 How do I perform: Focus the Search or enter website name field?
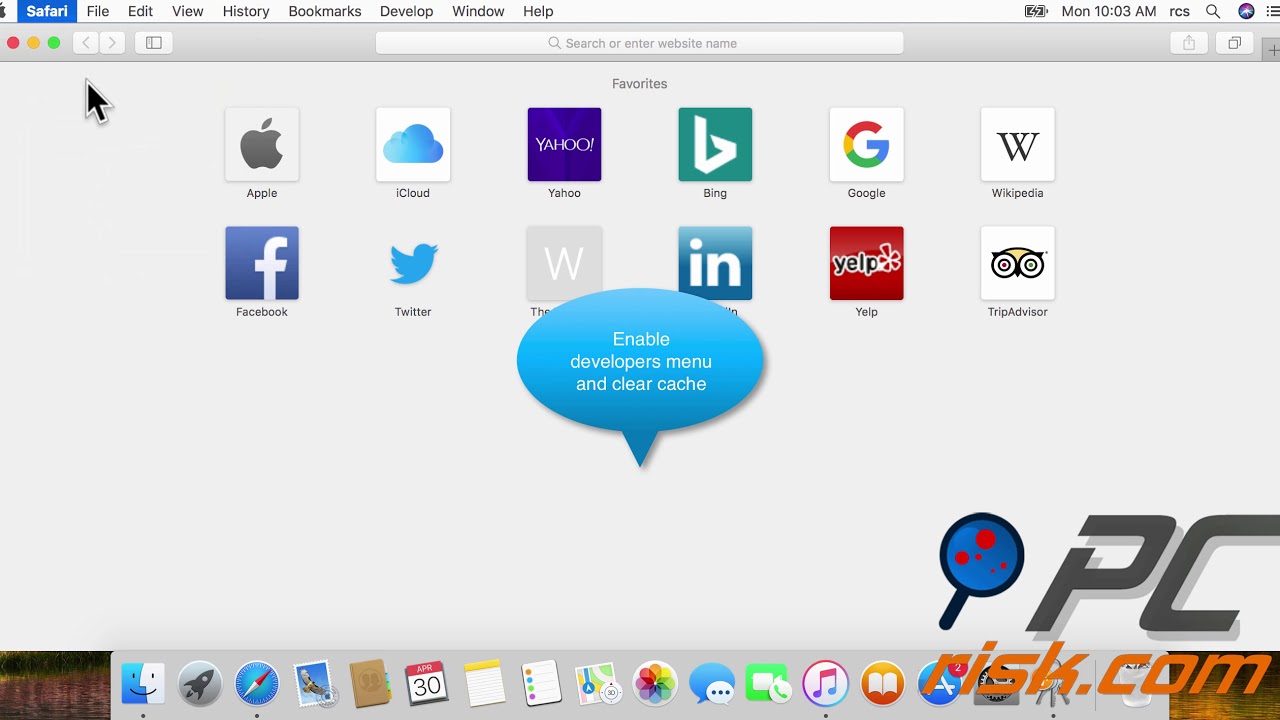click(x=640, y=43)
